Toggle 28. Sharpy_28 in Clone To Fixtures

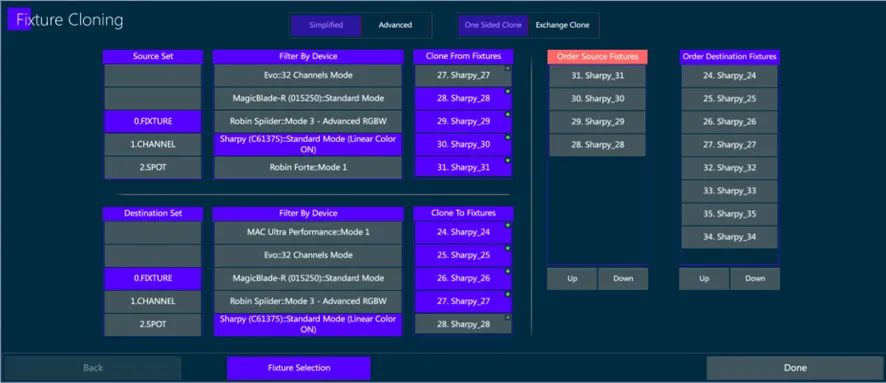[463, 324]
